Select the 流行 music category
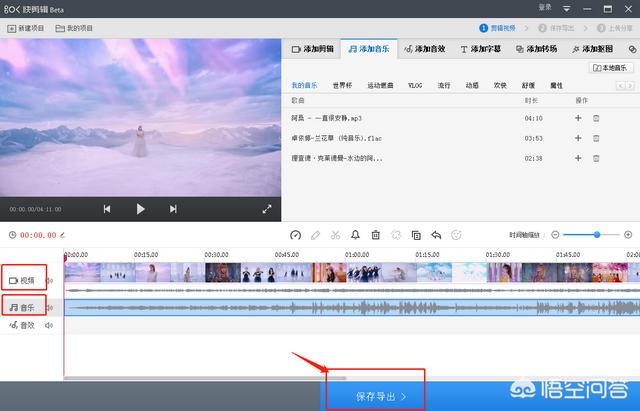Screen dimensions: 640x411 tap(444, 85)
